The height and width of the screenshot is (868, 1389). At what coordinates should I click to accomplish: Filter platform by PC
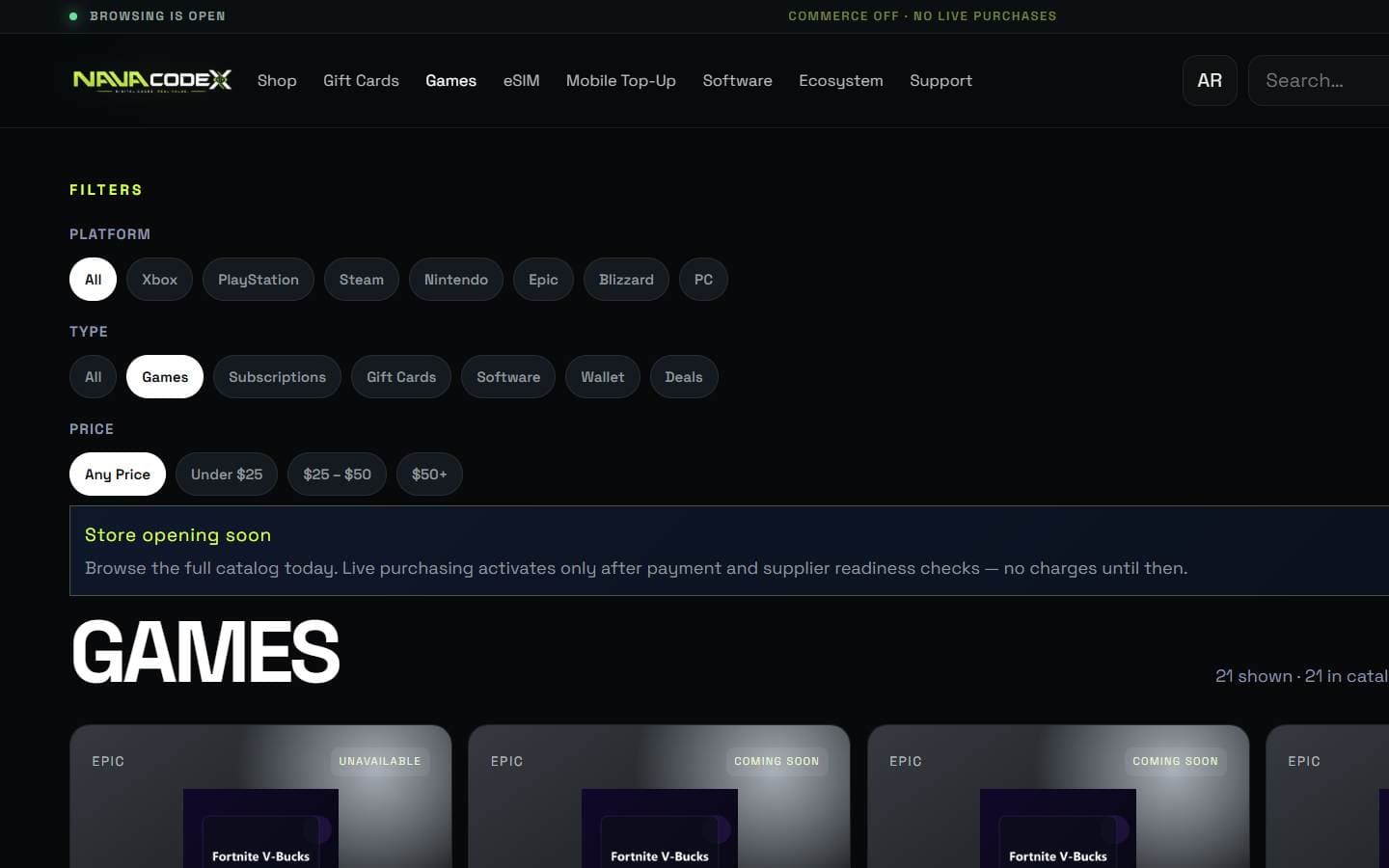(x=703, y=280)
